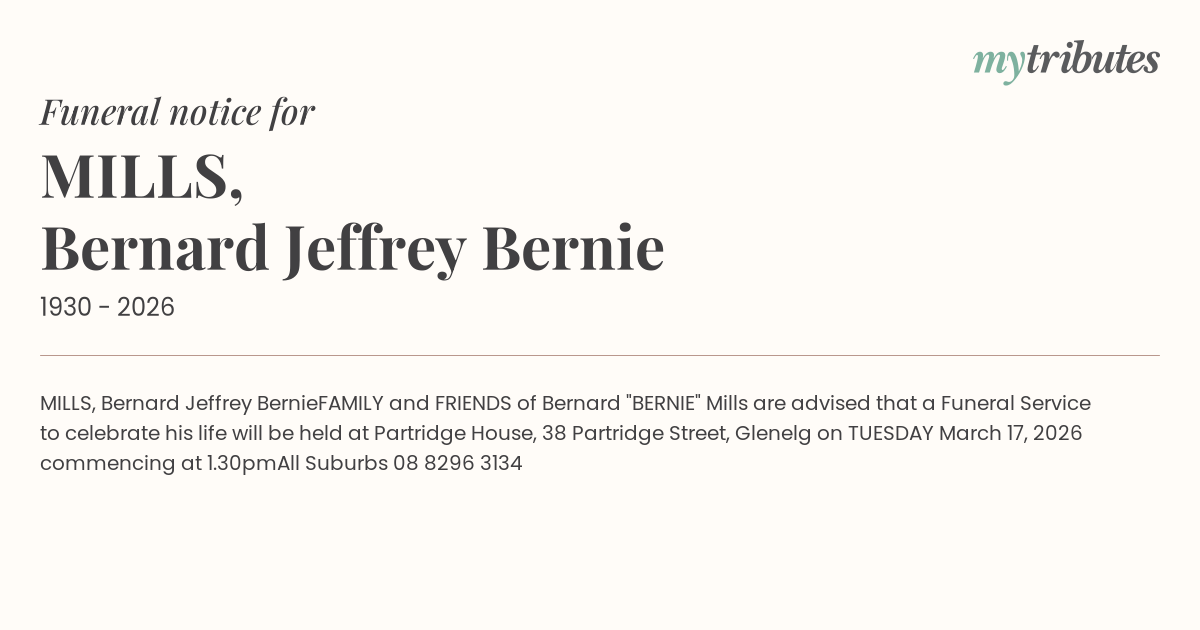
Task: Click the horizontal divider line
Action: coord(600,355)
